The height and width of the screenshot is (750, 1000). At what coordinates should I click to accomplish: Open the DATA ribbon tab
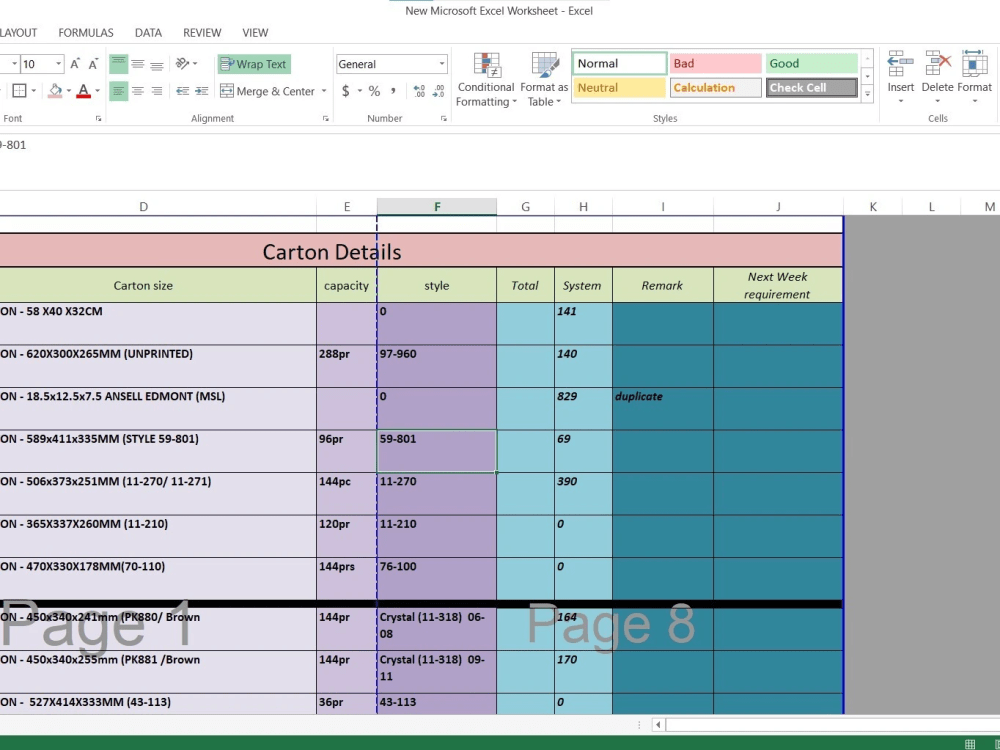click(x=148, y=33)
